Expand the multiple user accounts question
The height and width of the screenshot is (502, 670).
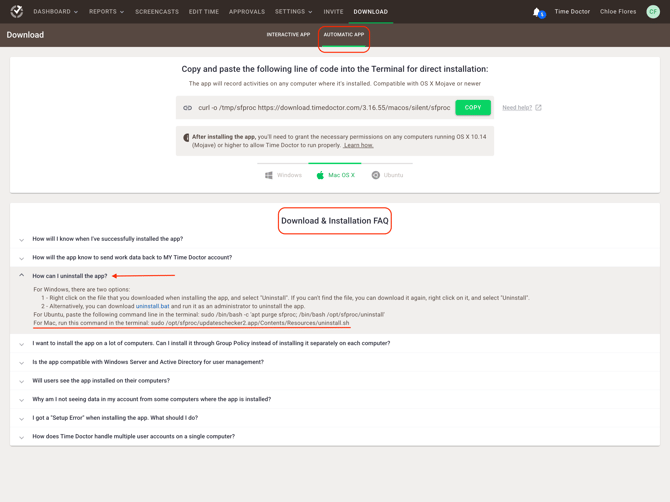pos(335,437)
